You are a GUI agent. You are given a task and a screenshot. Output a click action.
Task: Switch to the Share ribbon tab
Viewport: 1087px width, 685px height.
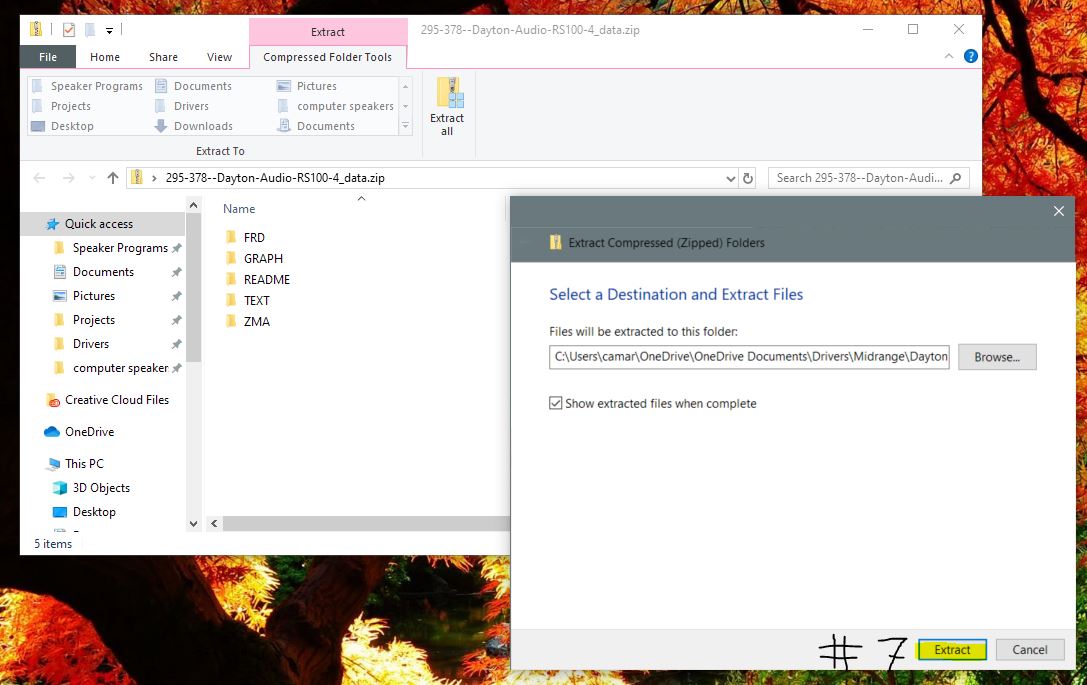click(164, 57)
